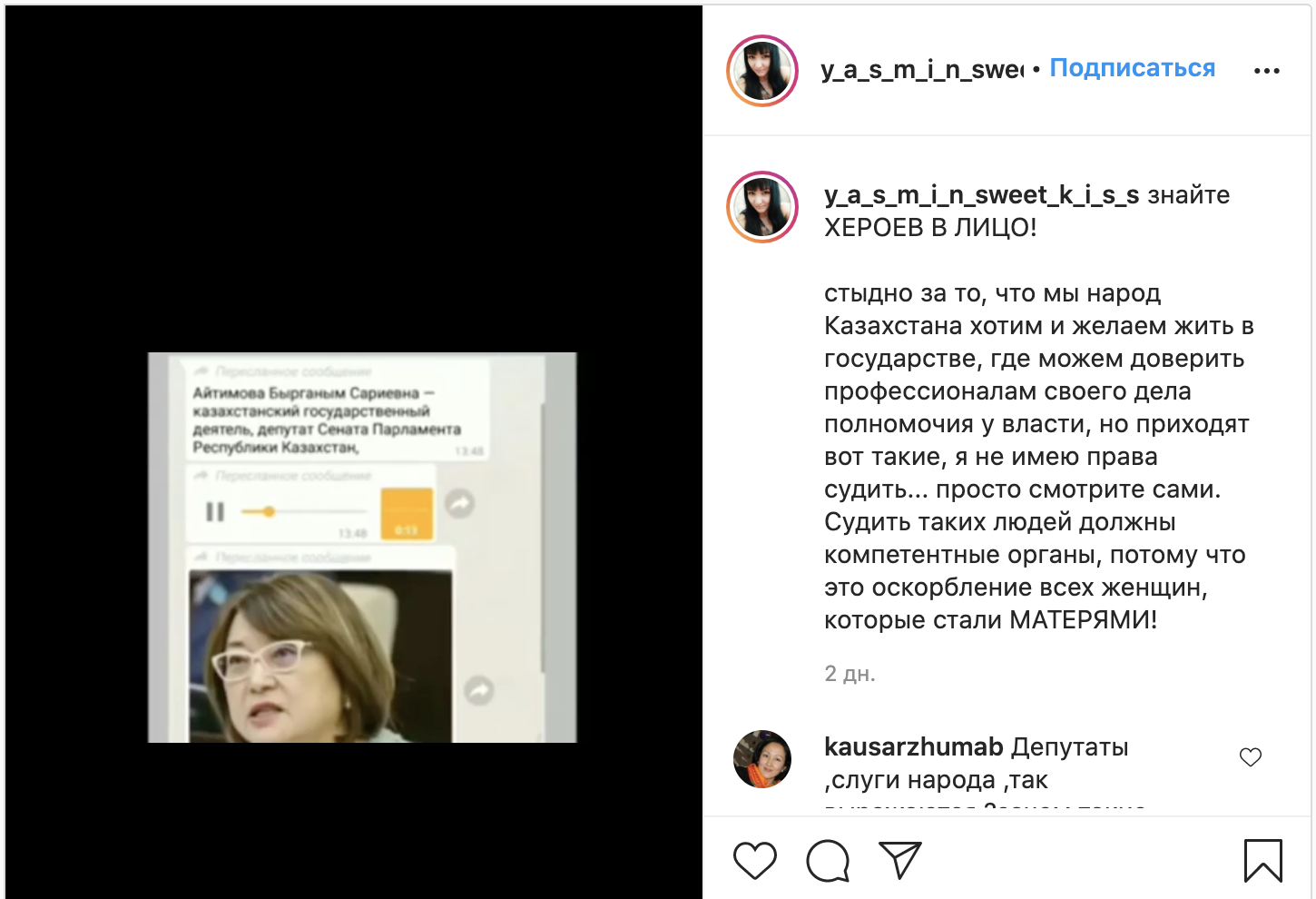Pause the voice message in video
This screenshot has width=1316, height=899.
215,512
